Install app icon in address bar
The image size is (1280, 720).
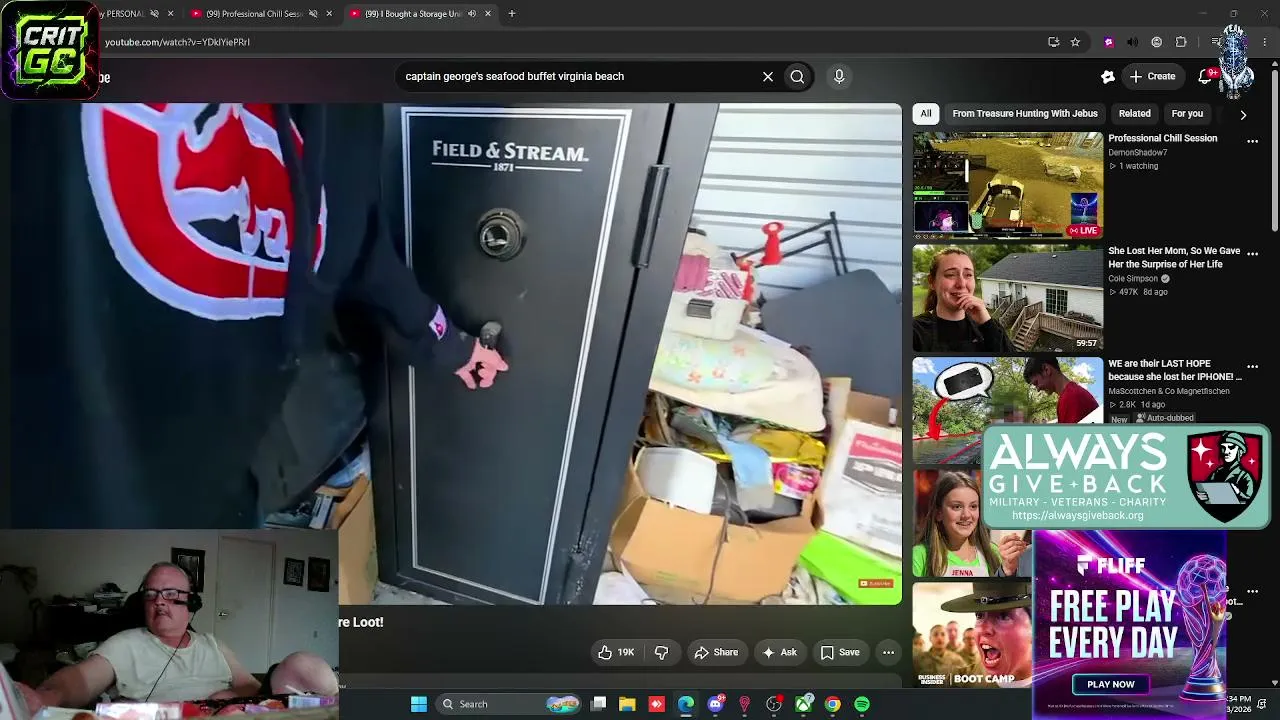[x=1053, y=42]
